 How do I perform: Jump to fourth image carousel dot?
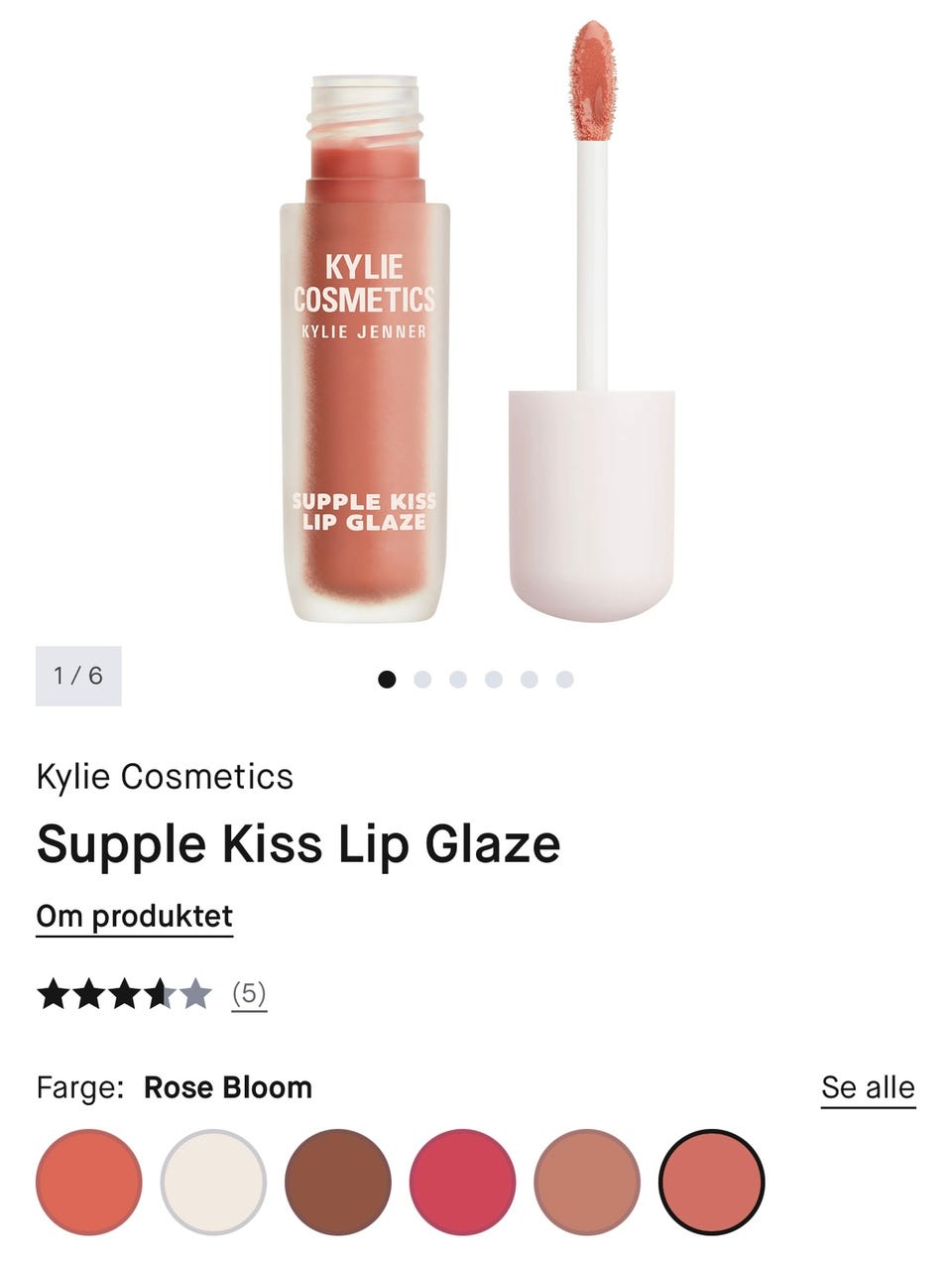pyautogui.click(x=494, y=679)
